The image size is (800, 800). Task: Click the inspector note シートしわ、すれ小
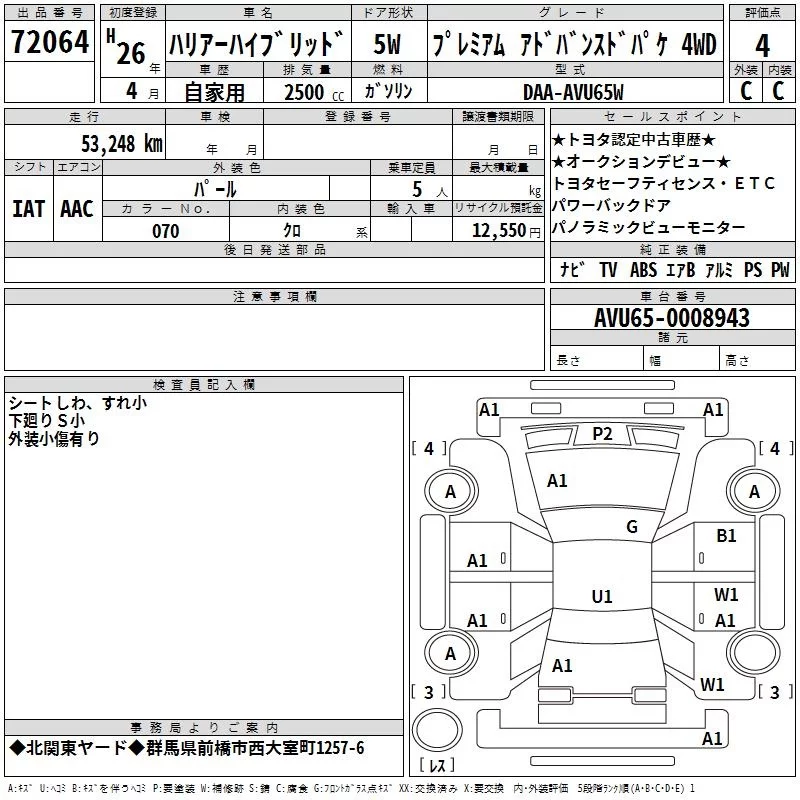(78, 403)
